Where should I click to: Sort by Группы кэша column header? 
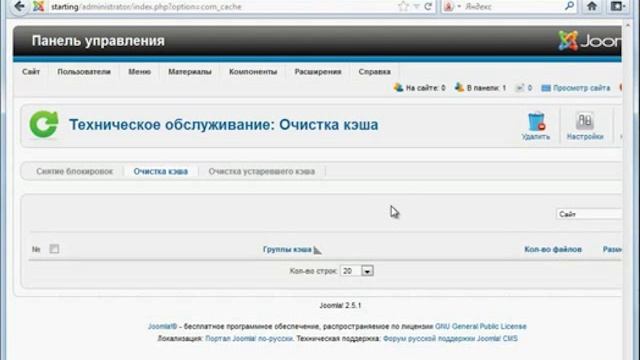[287, 249]
